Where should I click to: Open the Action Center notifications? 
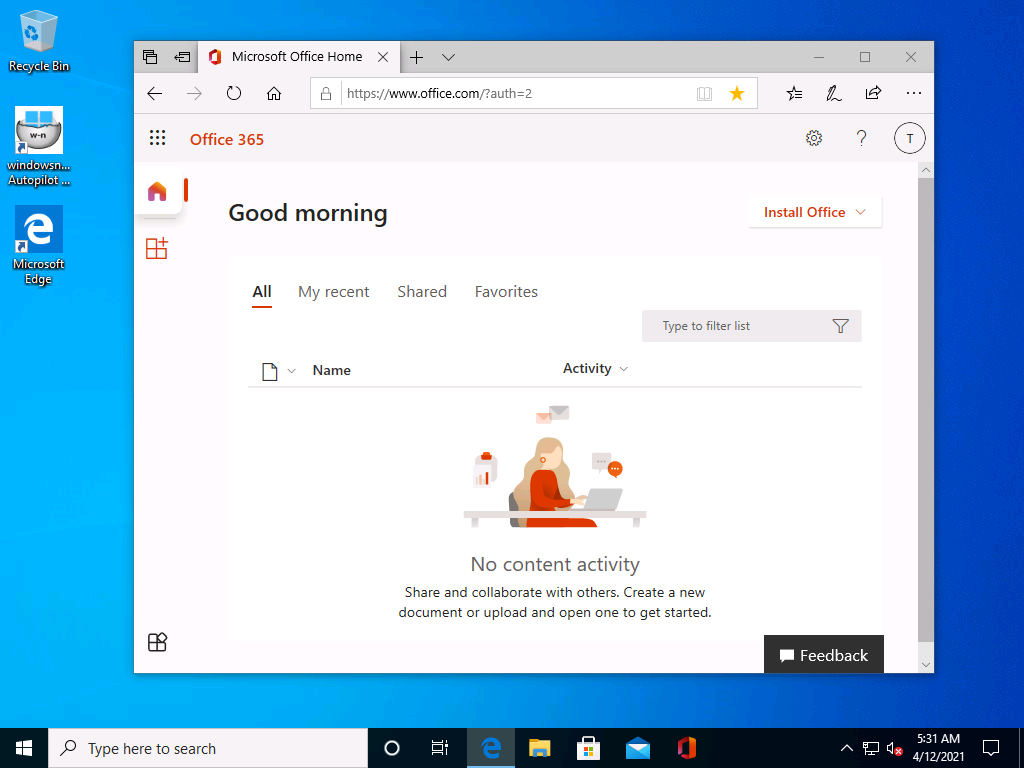point(991,748)
